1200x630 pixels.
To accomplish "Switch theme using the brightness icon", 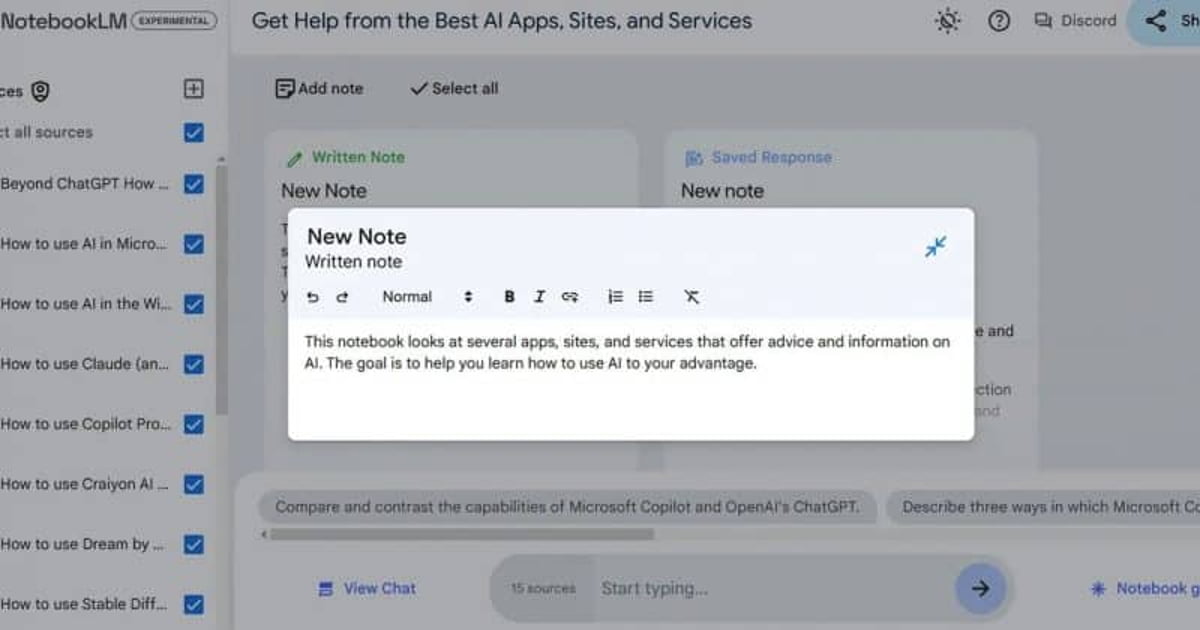I will (947, 21).
